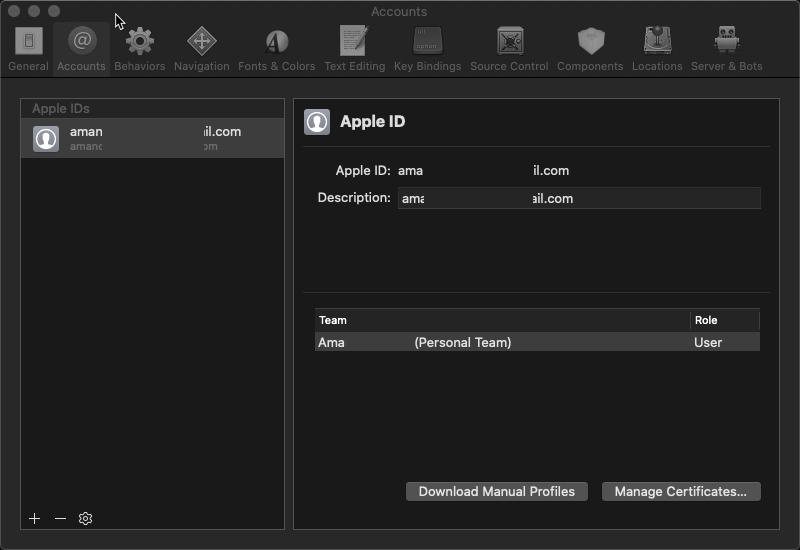Open account actions gear menu

[x=85, y=518]
